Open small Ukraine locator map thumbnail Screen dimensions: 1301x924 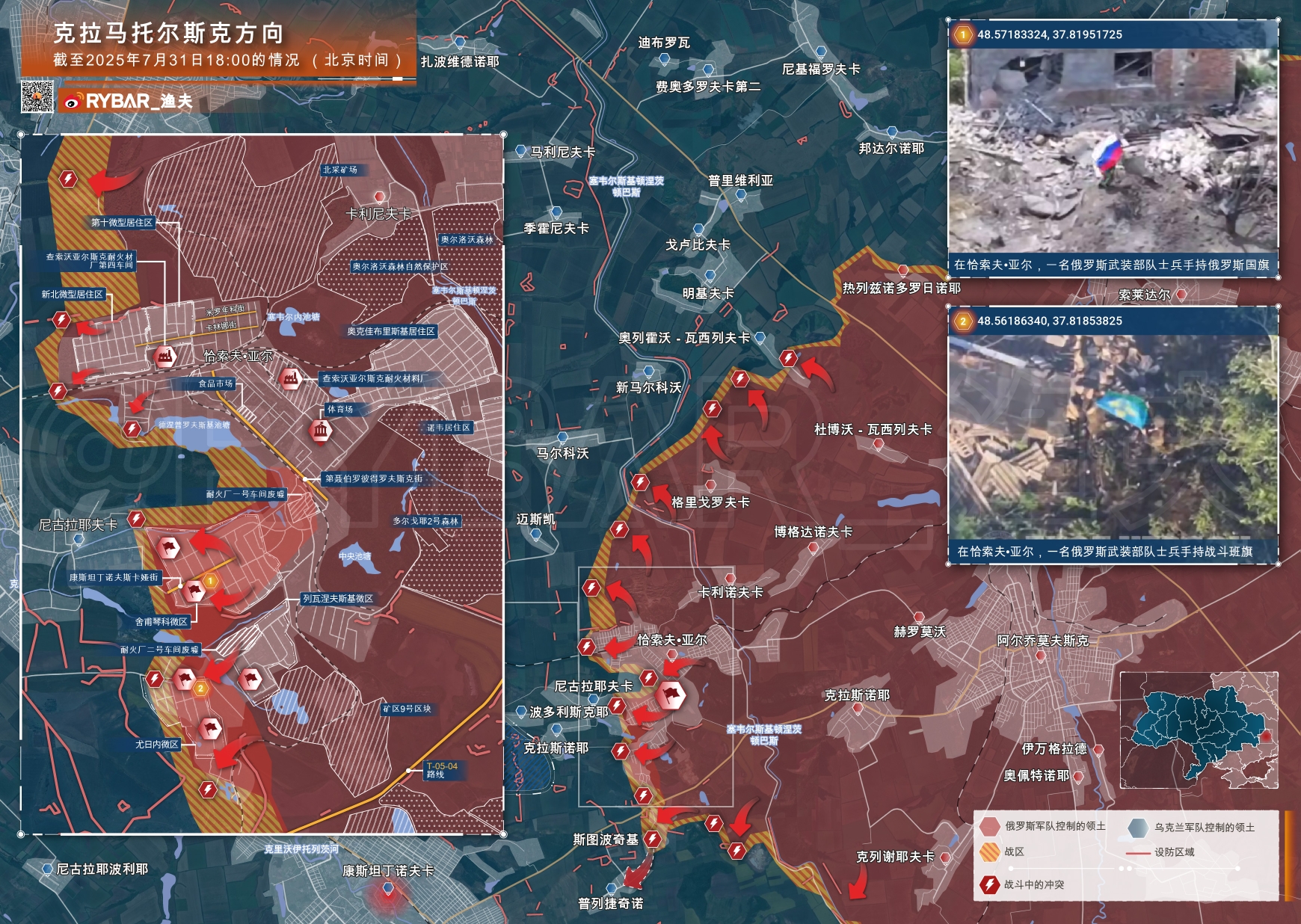coord(1199,730)
